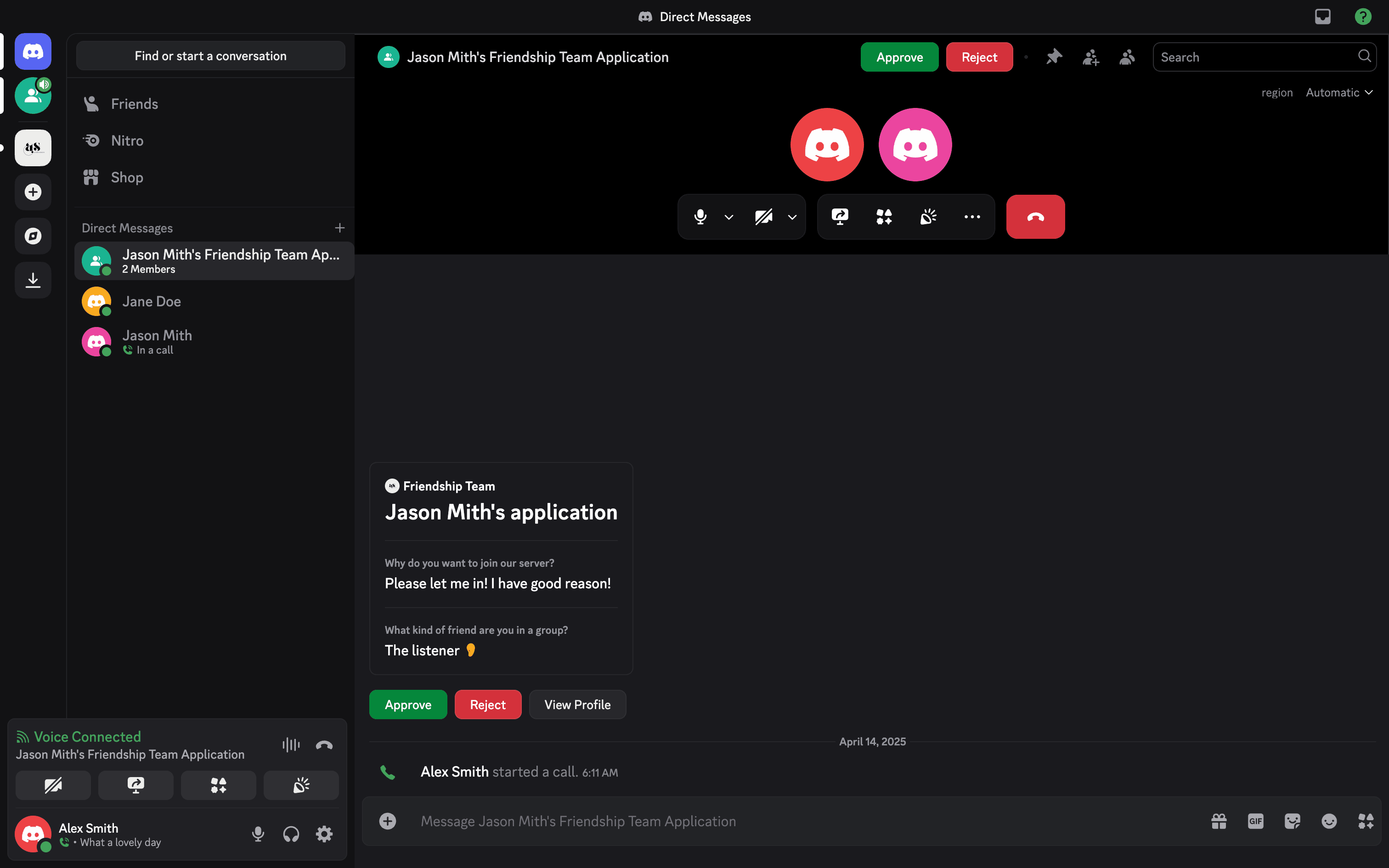This screenshot has width=1389, height=868.
Task: Open the region Automatic dropdown
Action: point(1339,92)
